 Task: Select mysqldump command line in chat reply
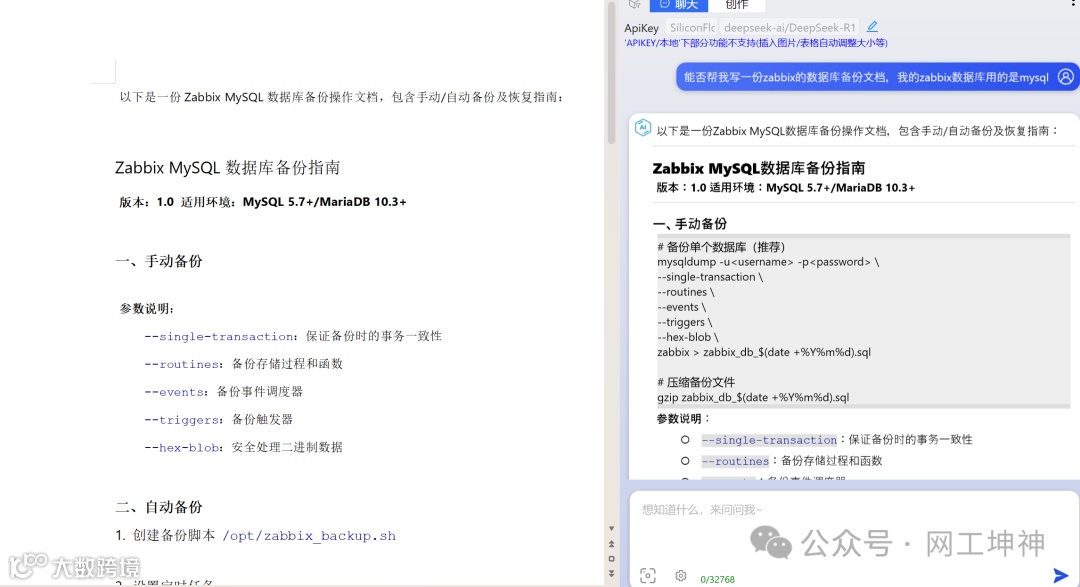pos(768,262)
